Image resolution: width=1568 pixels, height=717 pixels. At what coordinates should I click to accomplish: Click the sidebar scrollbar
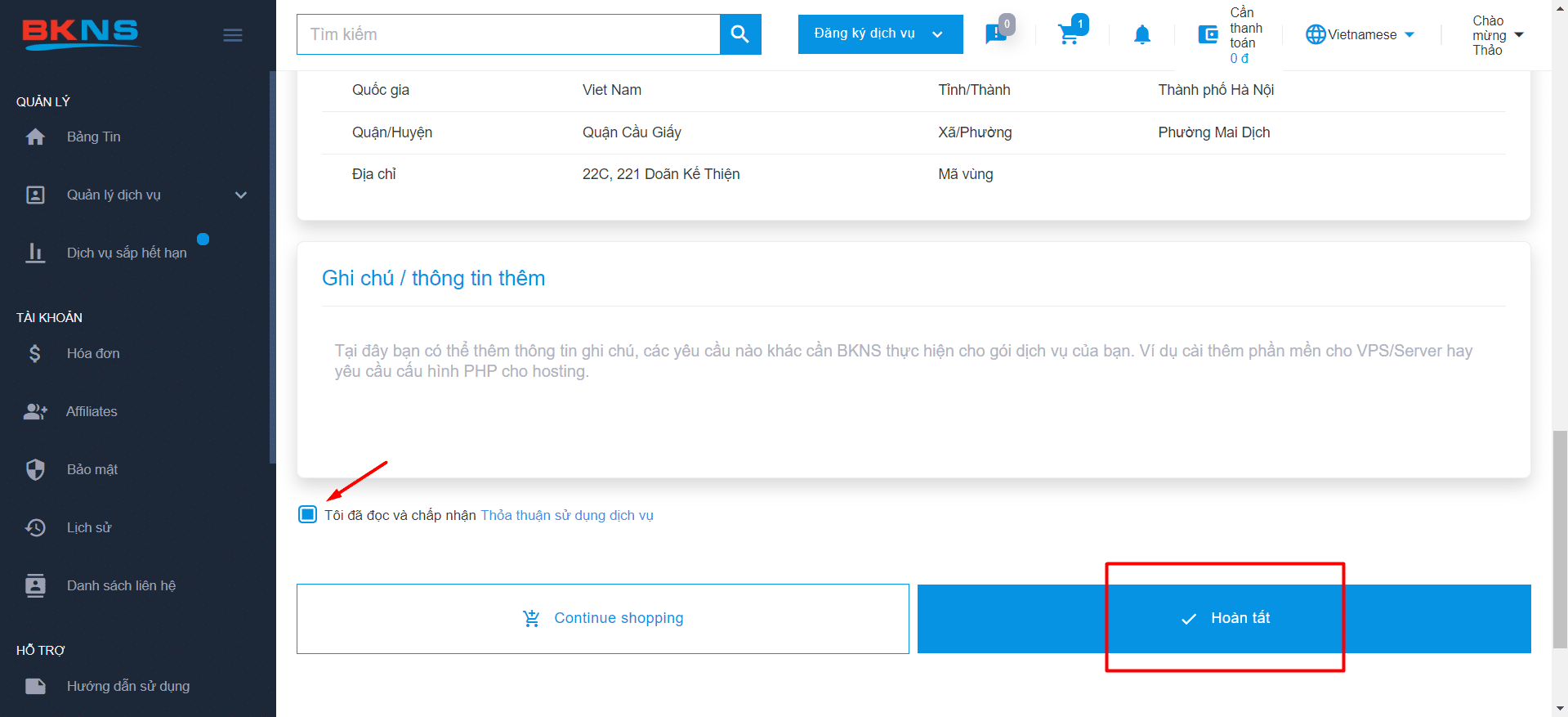(273, 267)
